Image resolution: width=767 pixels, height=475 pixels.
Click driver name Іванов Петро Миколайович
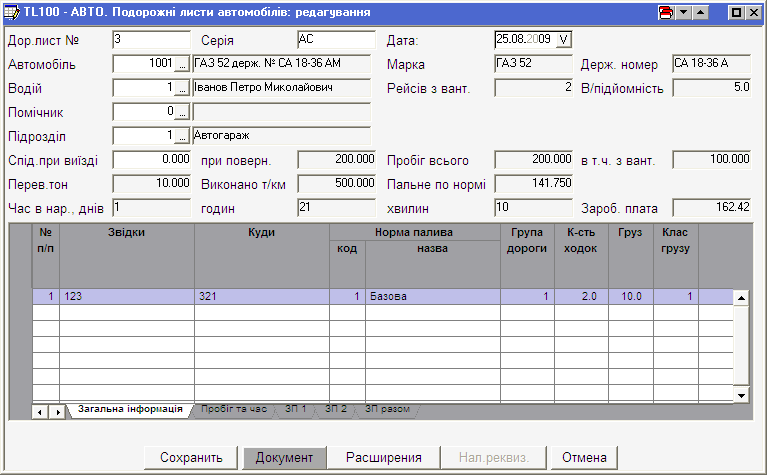[282, 88]
